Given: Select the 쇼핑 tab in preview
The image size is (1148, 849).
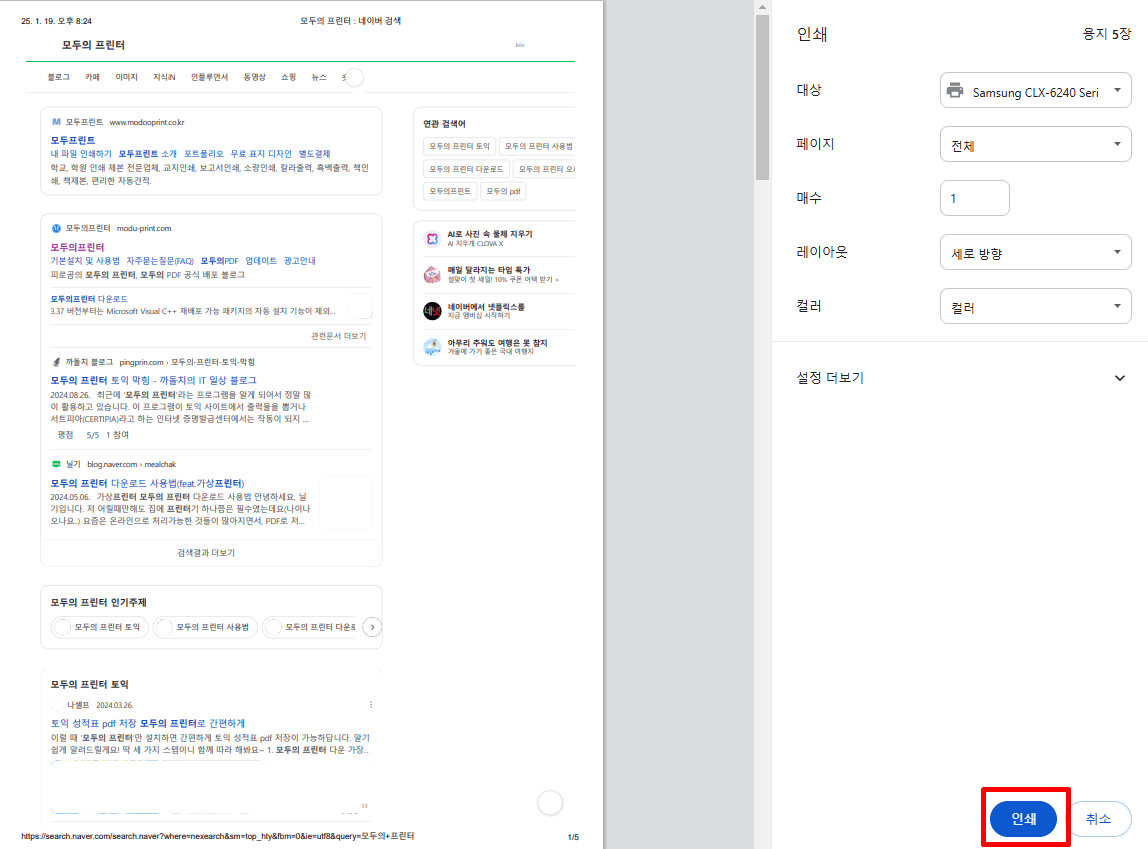Looking at the screenshot, I should pos(288,77).
